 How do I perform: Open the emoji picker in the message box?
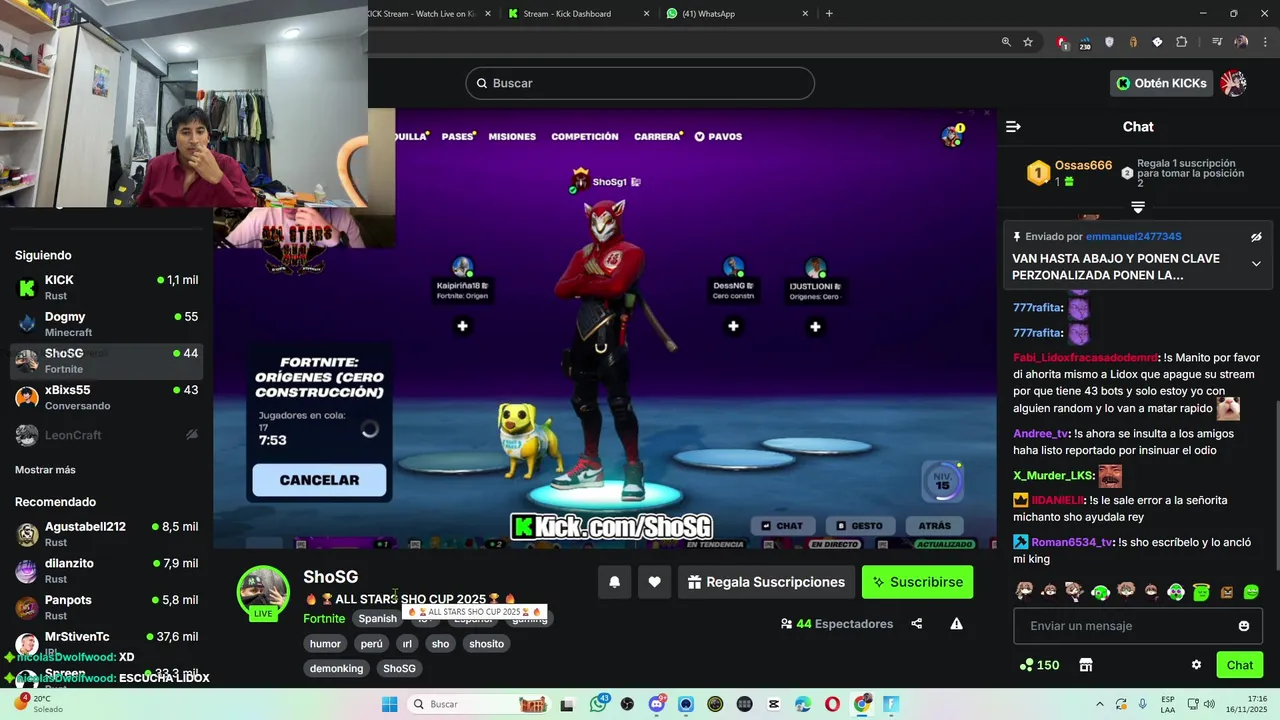(1244, 626)
